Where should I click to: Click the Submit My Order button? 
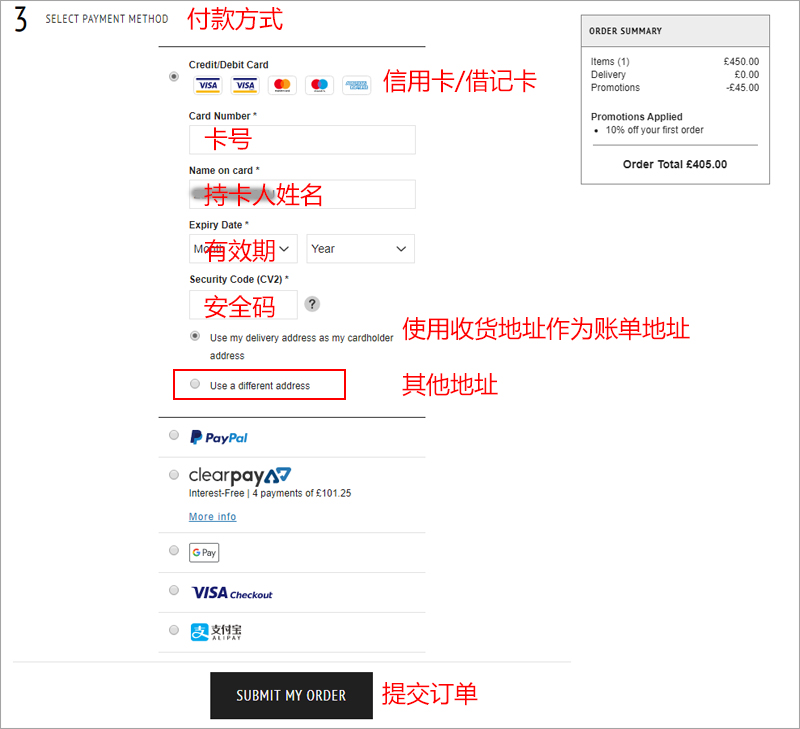click(x=291, y=695)
